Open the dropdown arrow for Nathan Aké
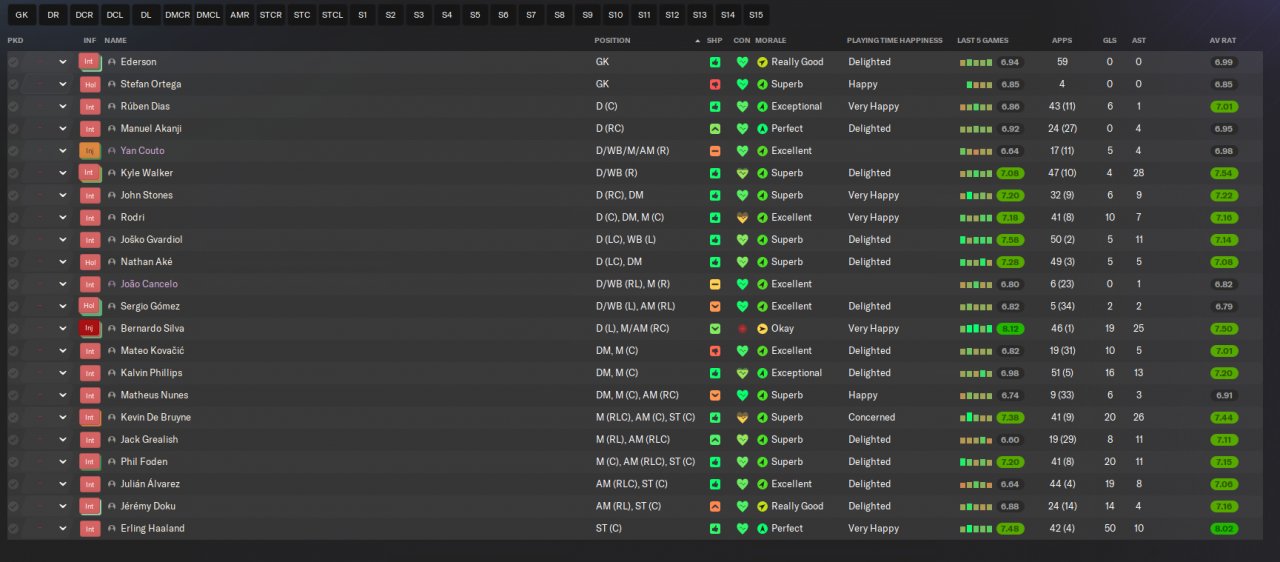The image size is (1280, 562). pyautogui.click(x=62, y=262)
